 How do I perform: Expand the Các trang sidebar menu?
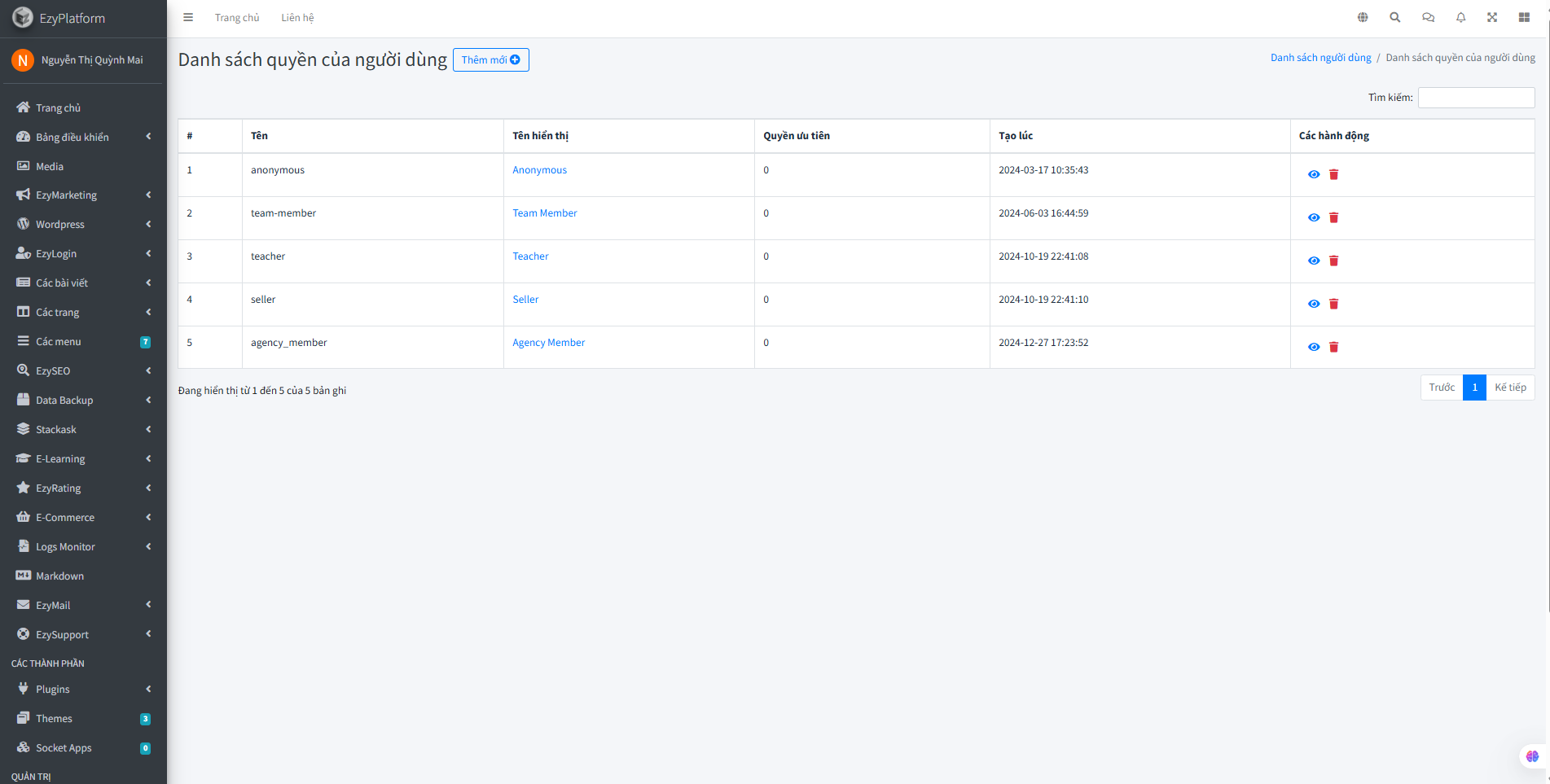pyautogui.click(x=83, y=313)
